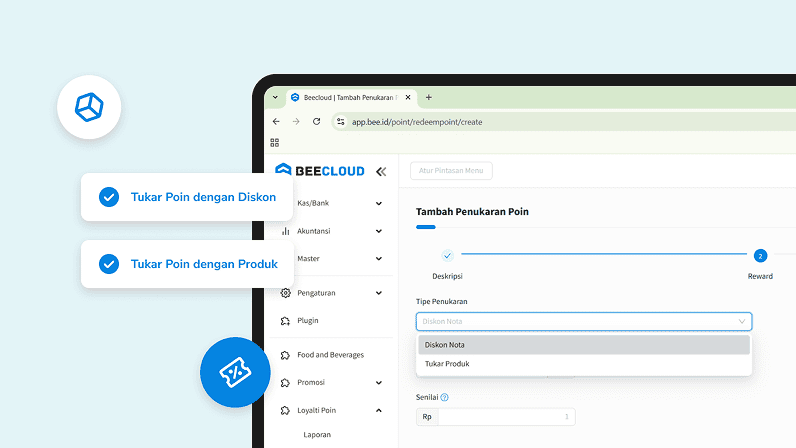Open the Pengaturan sidebar menu
796x448 pixels.
coord(316,293)
